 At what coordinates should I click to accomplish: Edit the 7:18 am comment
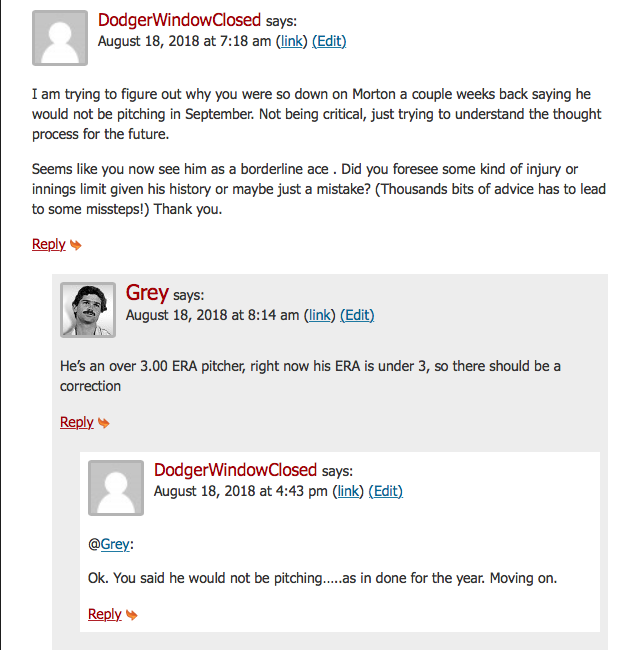point(329,41)
